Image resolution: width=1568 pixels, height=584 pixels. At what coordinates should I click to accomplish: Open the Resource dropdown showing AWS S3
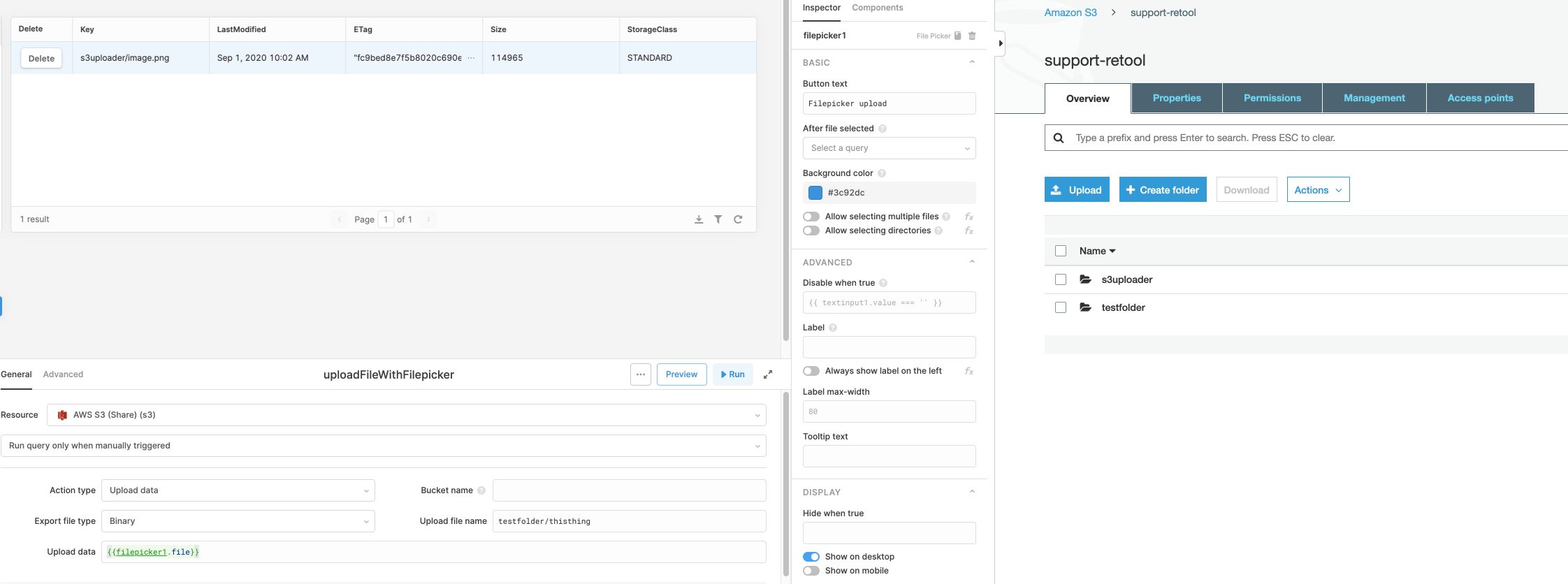tap(407, 415)
